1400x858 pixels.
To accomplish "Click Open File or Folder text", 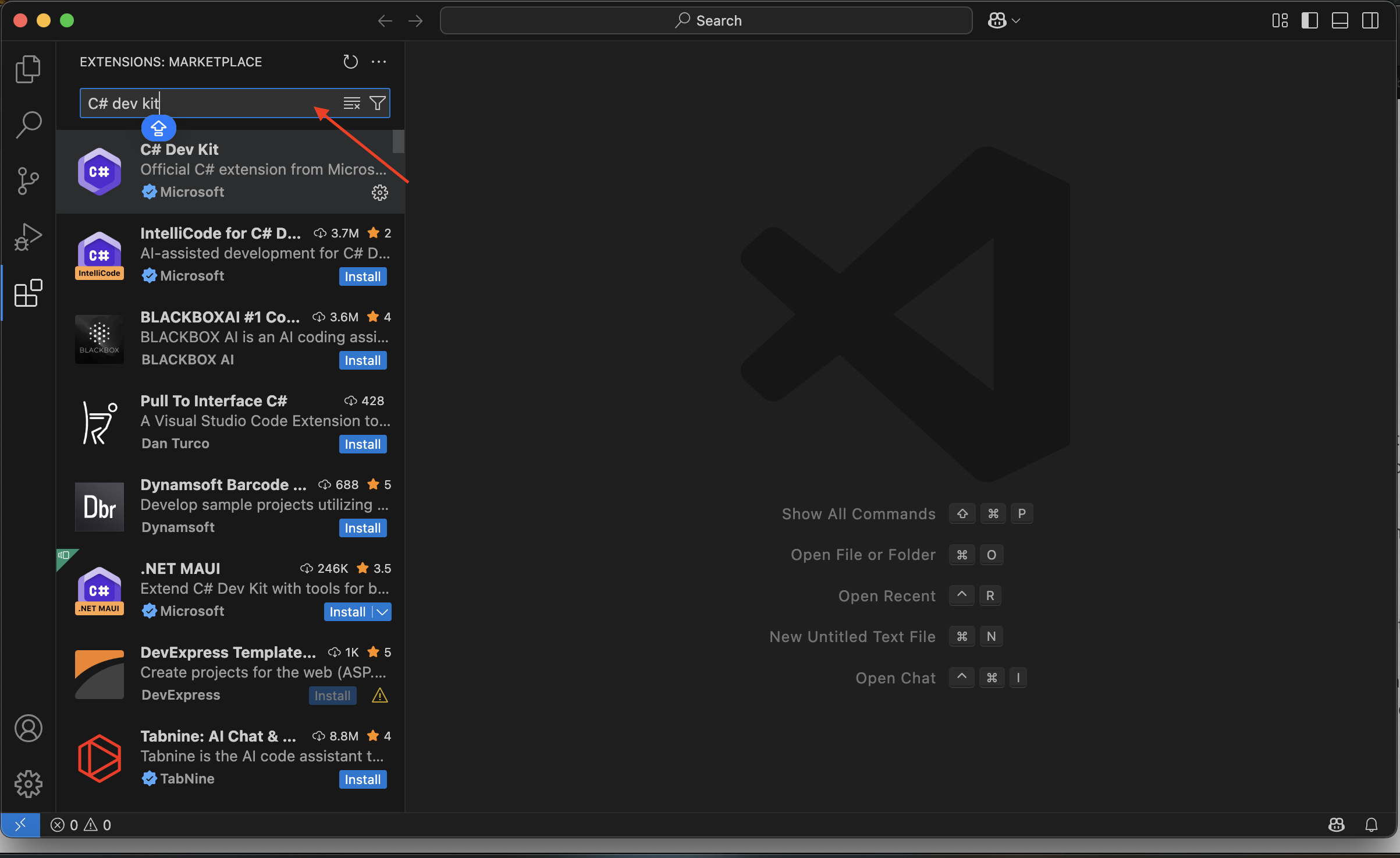I will point(863,555).
